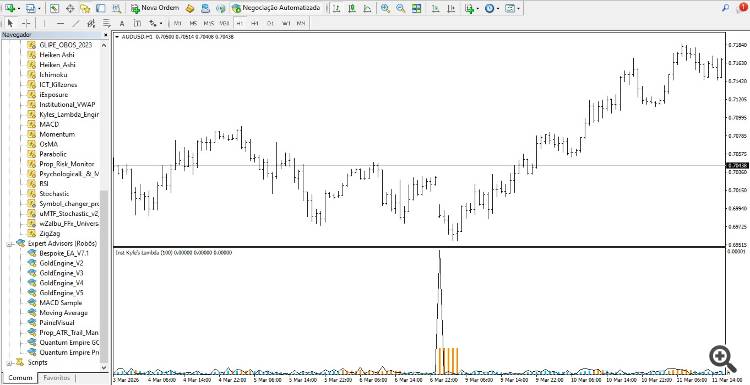Select the GoldEngine_V5 expert advisor
Image resolution: width=750 pixels, height=385 pixels.
tap(61, 293)
